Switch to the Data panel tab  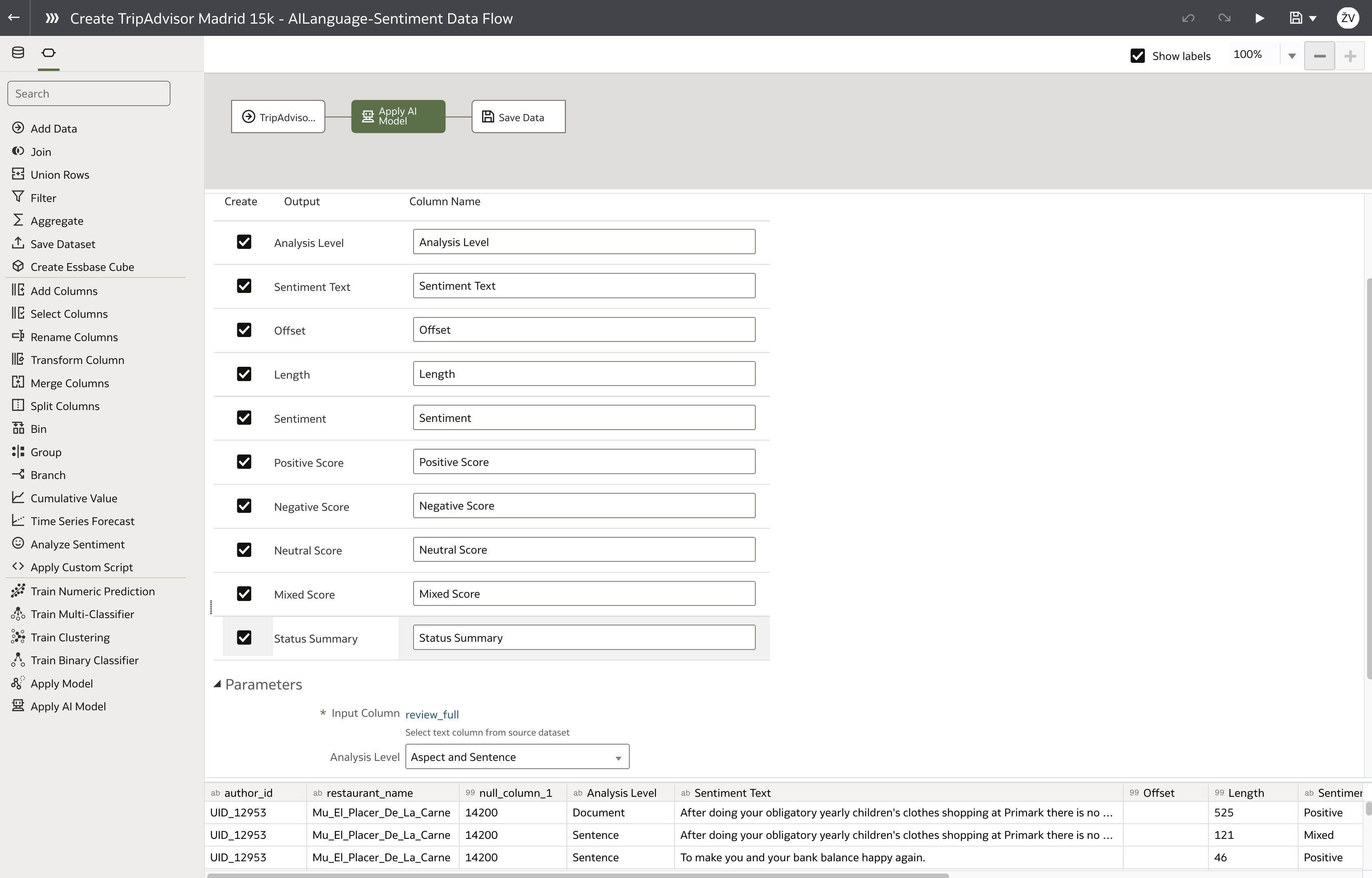(18, 53)
